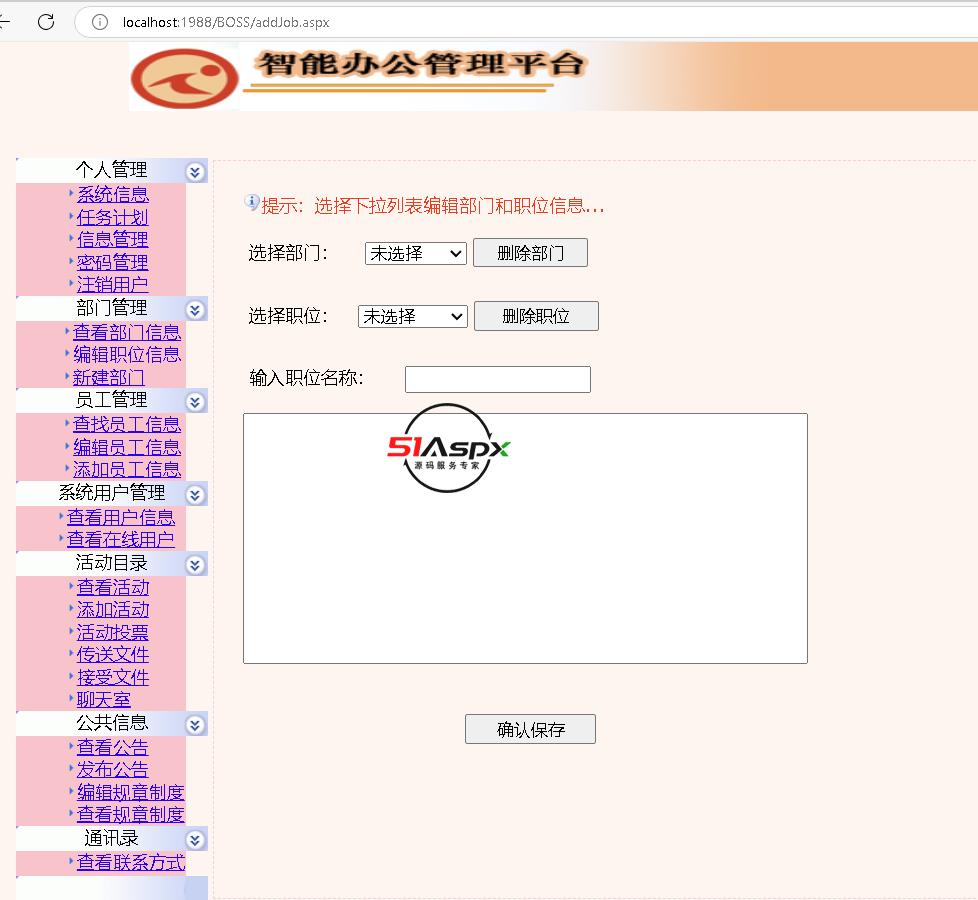
Task: Collapse the 活动目录 section chevron
Action: point(195,564)
